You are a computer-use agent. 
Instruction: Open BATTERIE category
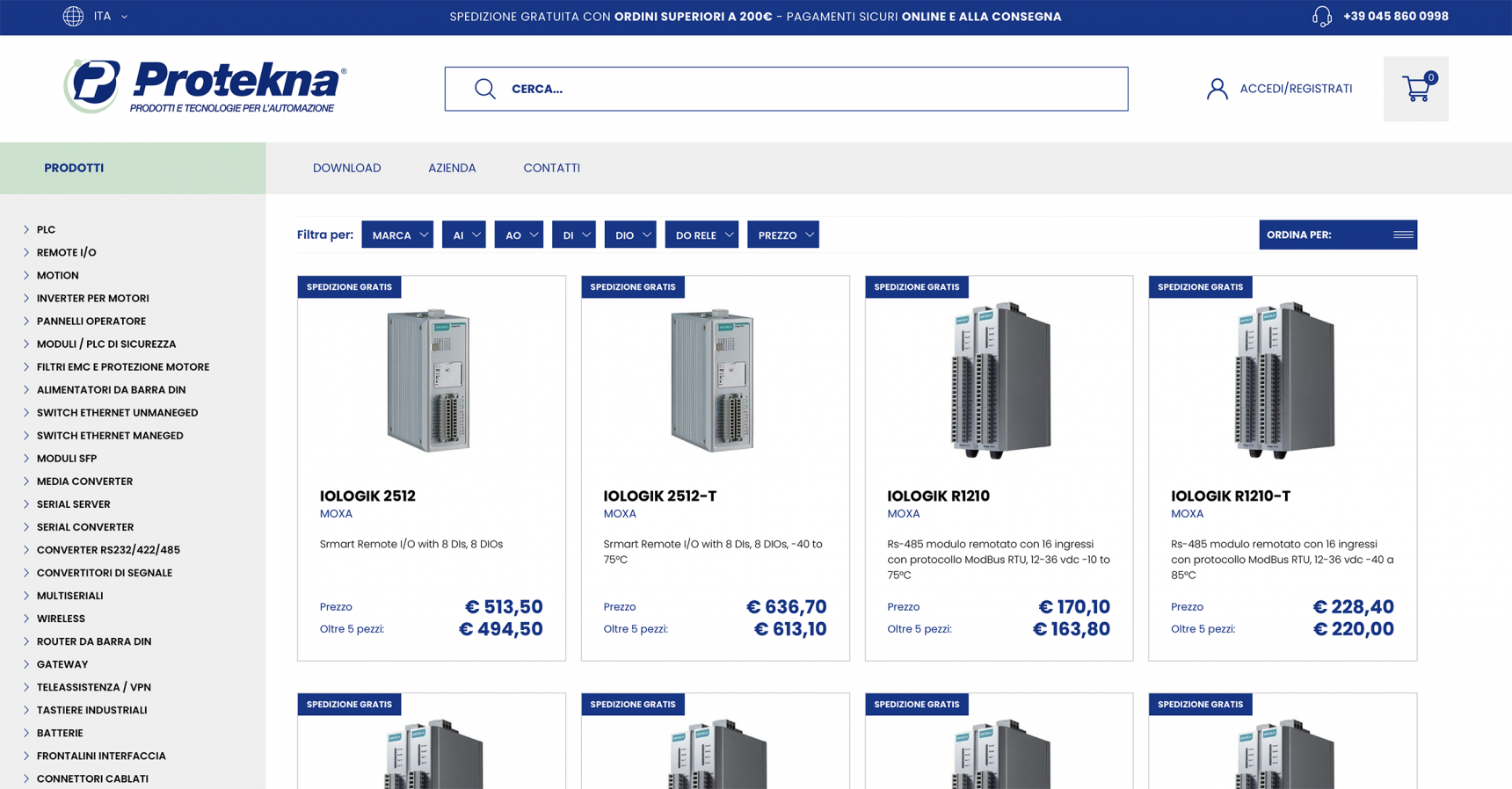(x=60, y=732)
